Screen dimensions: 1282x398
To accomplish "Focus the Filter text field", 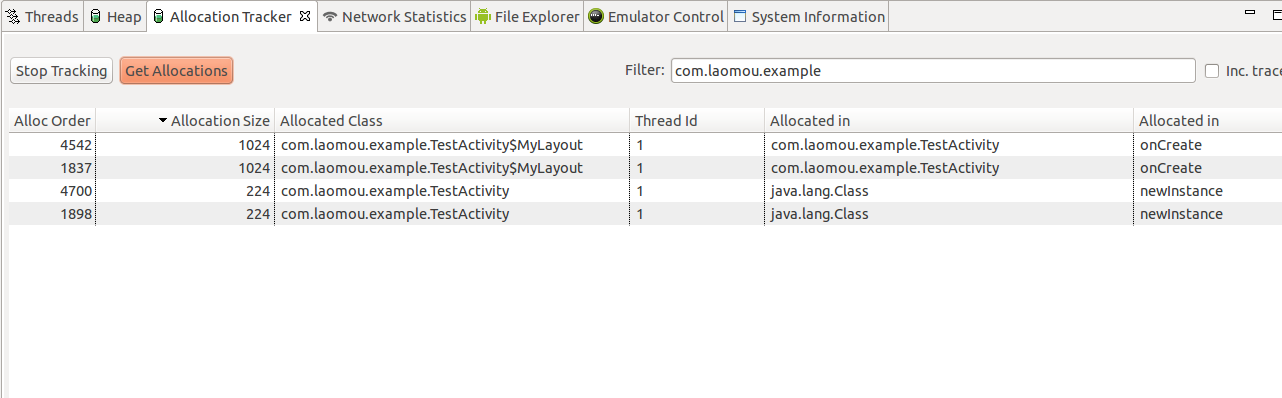I will [933, 71].
